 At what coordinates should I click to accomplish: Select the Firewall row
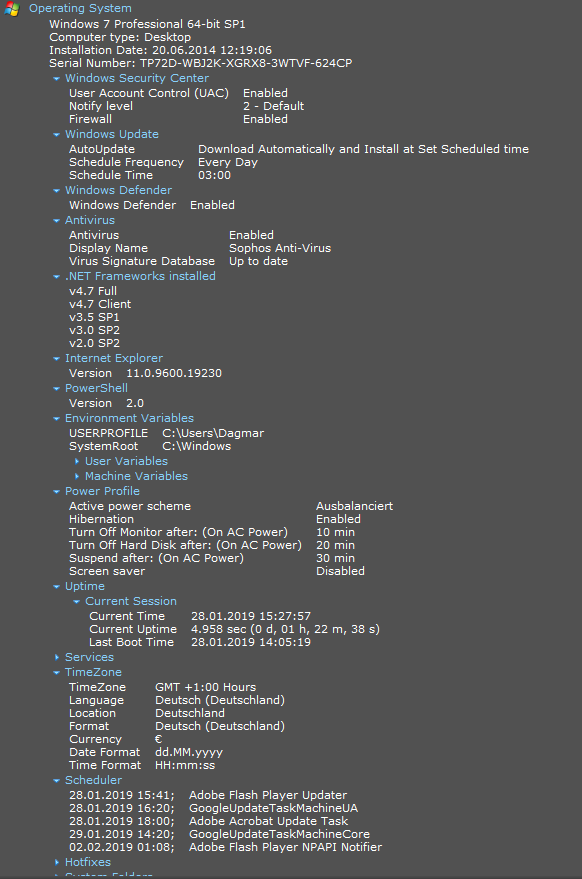click(178, 119)
